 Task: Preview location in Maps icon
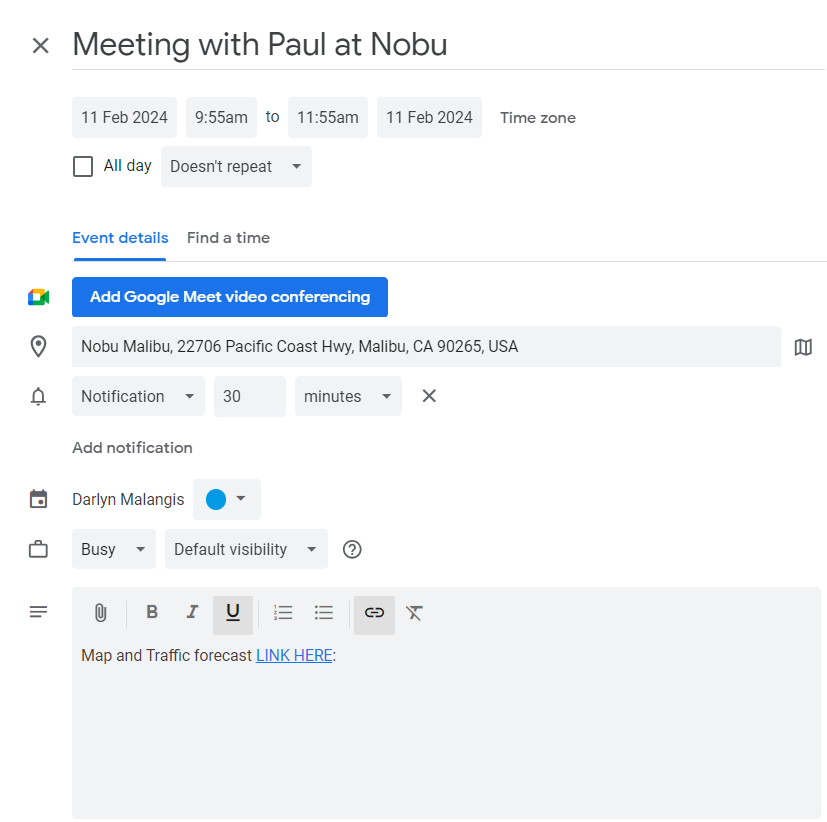pyautogui.click(x=803, y=347)
